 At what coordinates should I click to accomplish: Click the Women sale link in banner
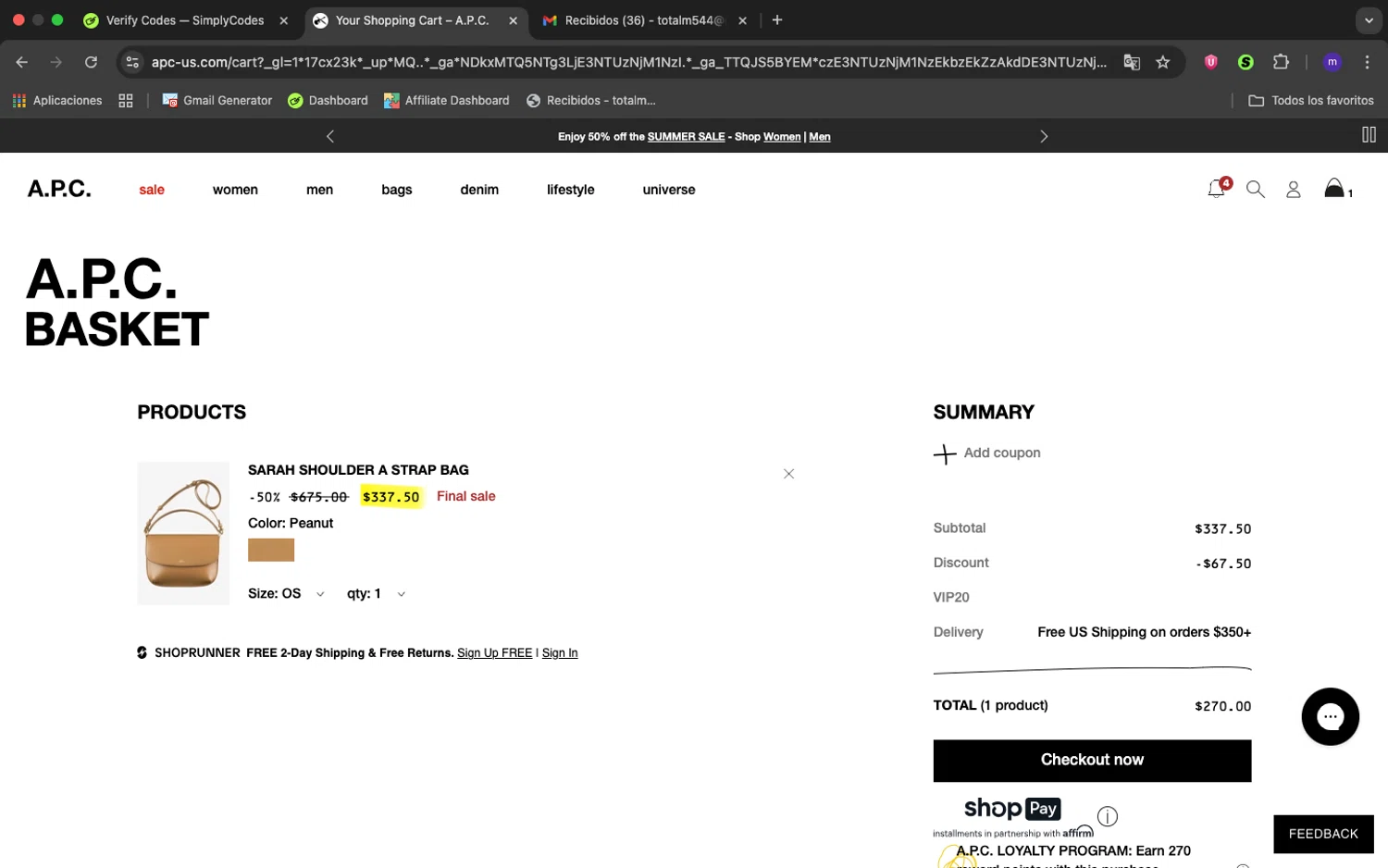(x=781, y=137)
